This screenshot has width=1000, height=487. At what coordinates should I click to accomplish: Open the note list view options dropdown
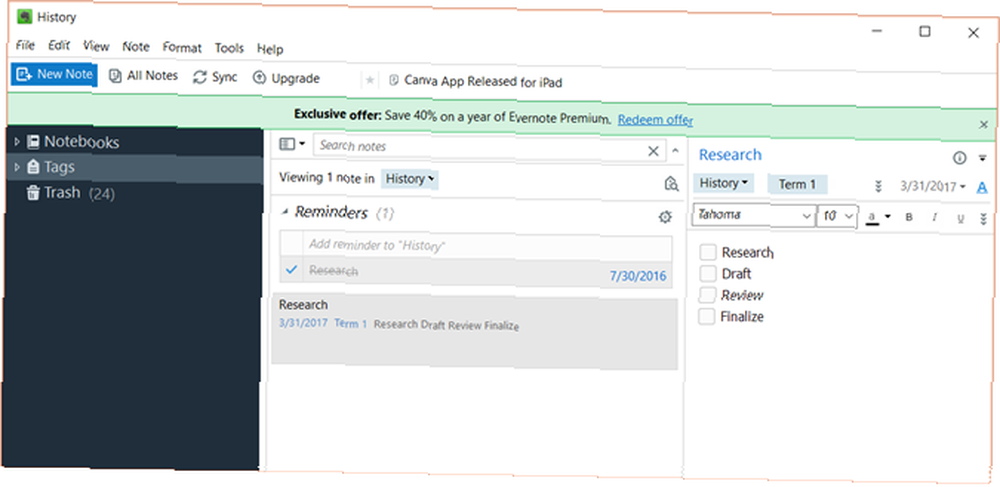point(292,144)
